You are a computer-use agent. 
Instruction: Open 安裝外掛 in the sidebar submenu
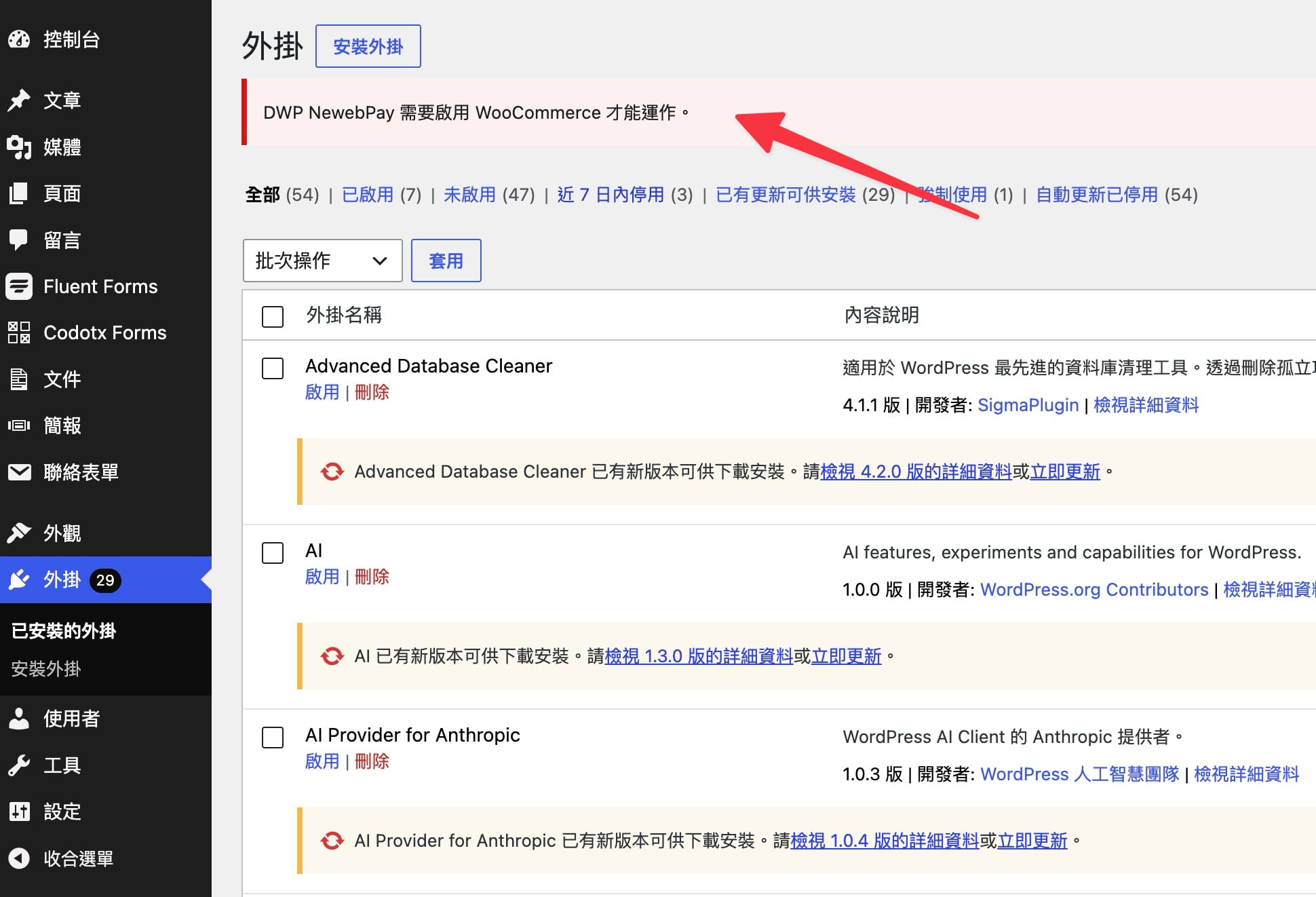pos(46,669)
